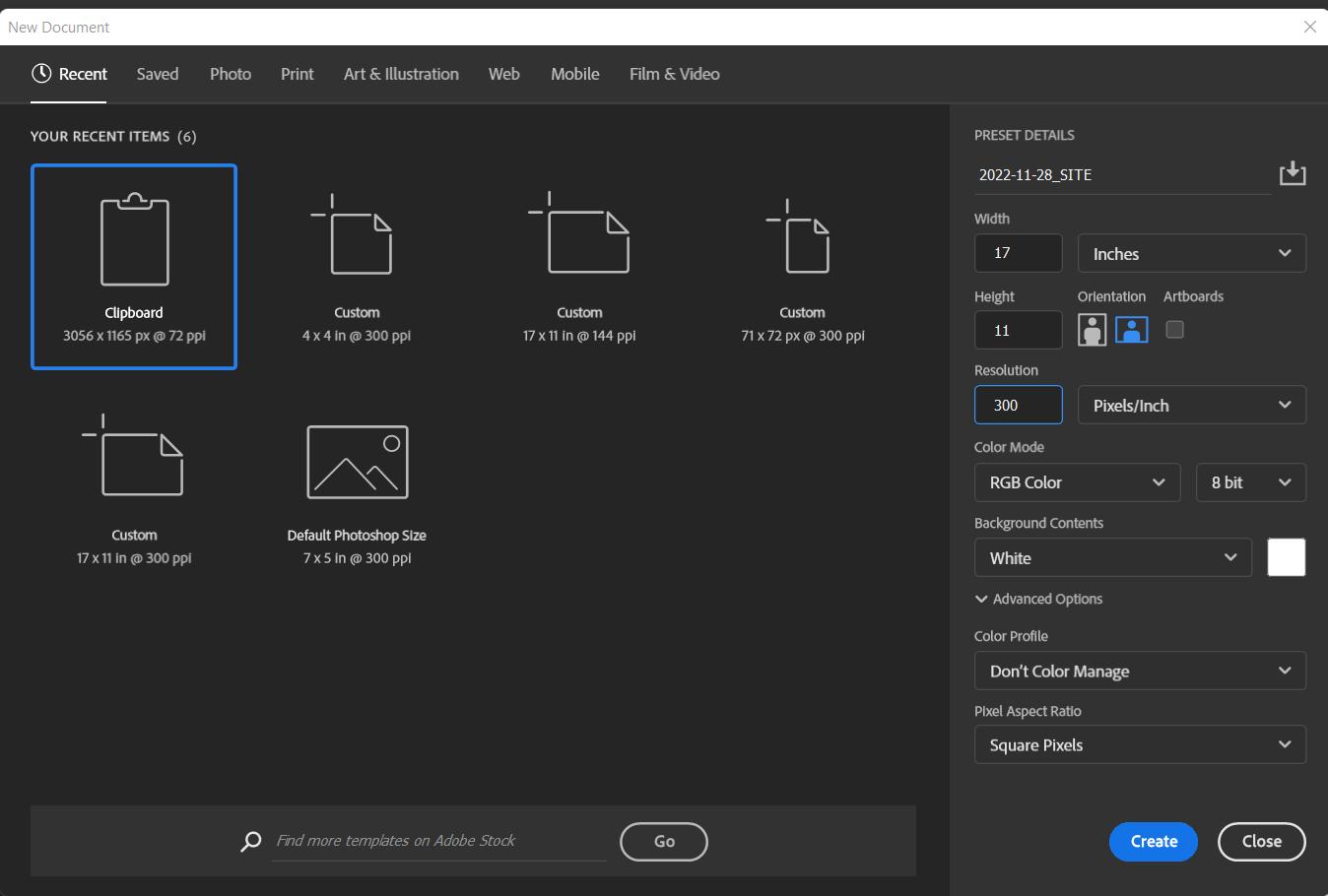Click the document name field 2022-11-28_SITE
The height and width of the screenshot is (896, 1328).
[x=1122, y=175]
